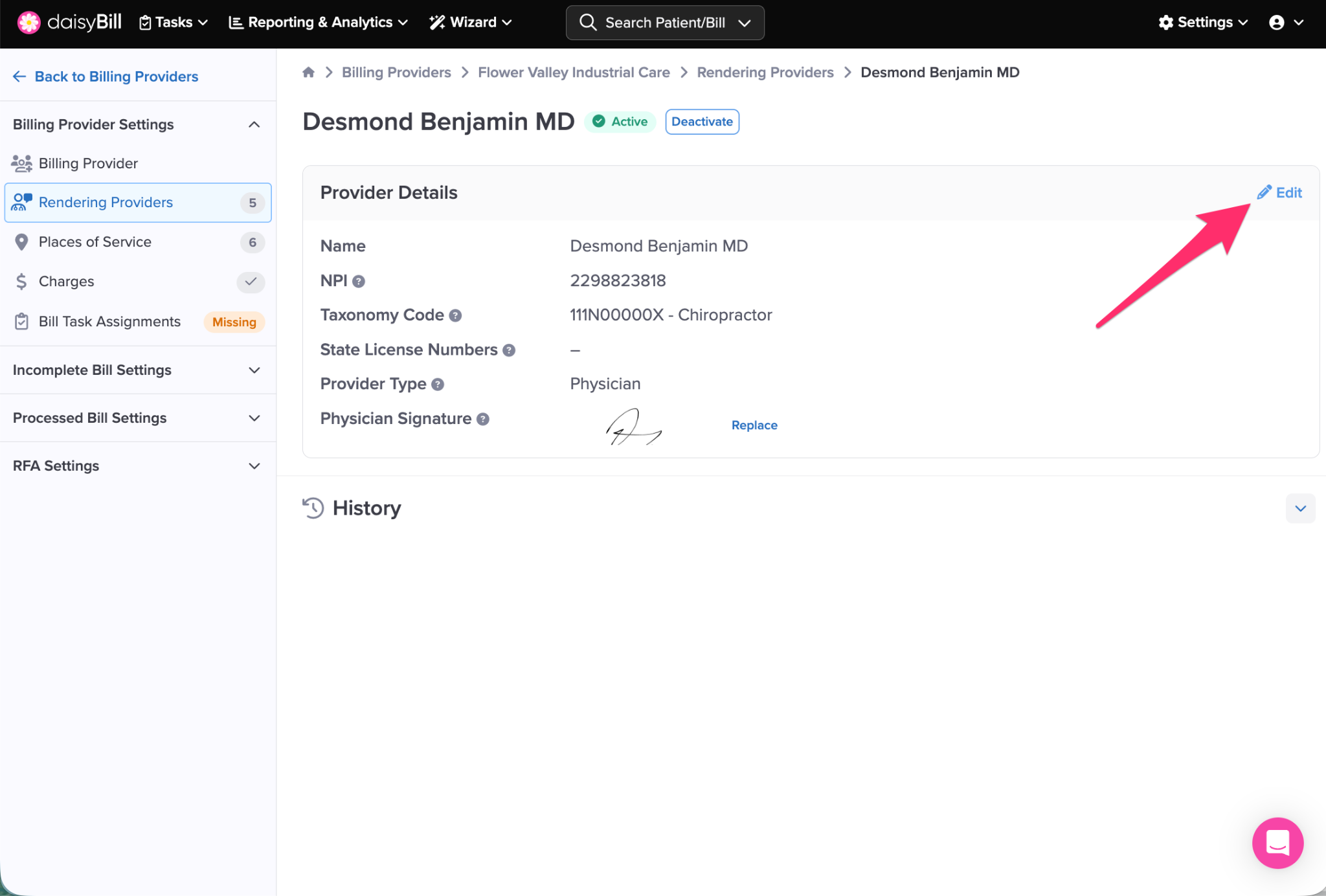
Task: Click the Provider Type help icon
Action: coord(438,385)
